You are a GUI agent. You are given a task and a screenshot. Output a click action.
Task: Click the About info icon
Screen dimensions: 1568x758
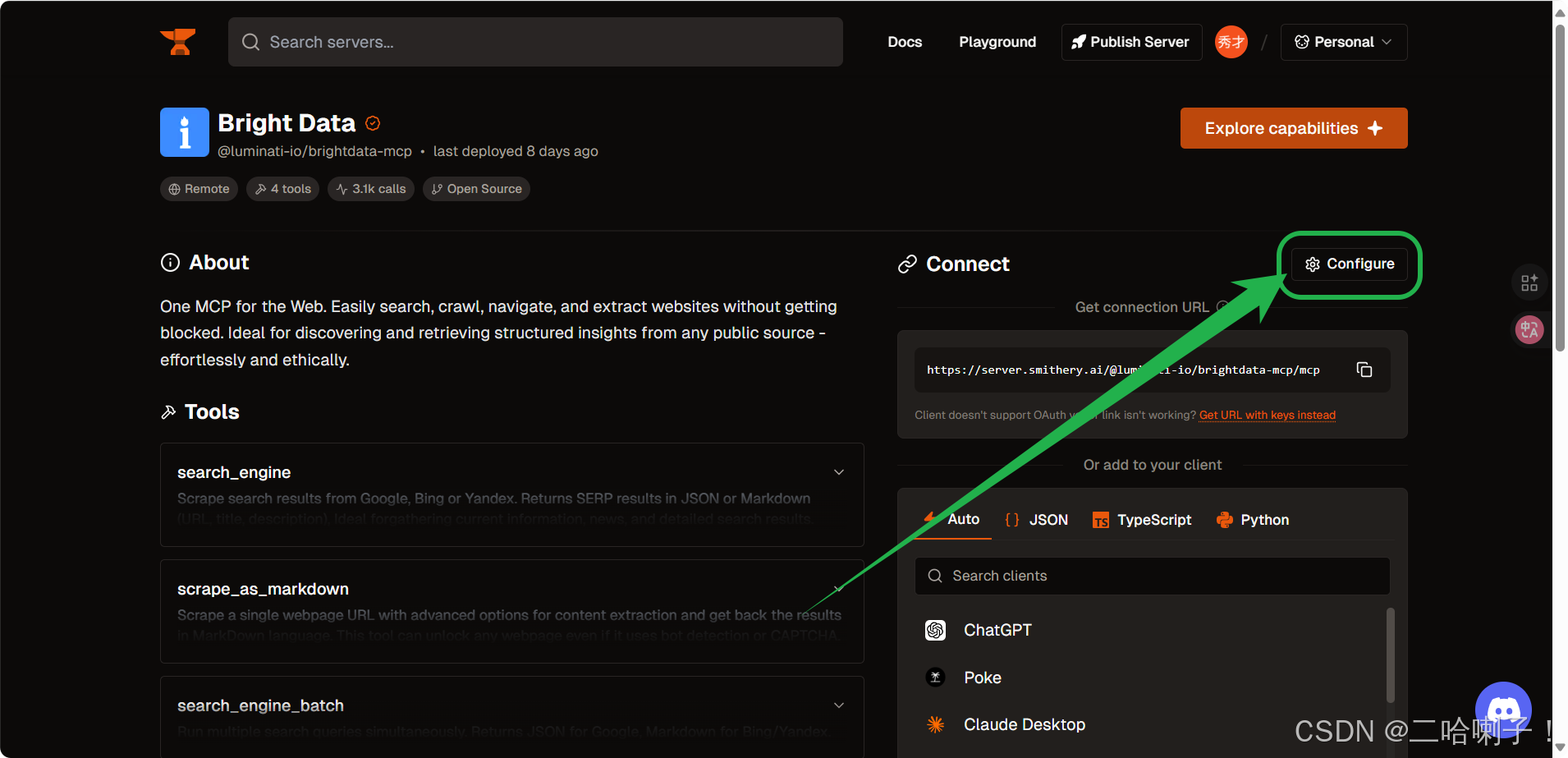[170, 262]
